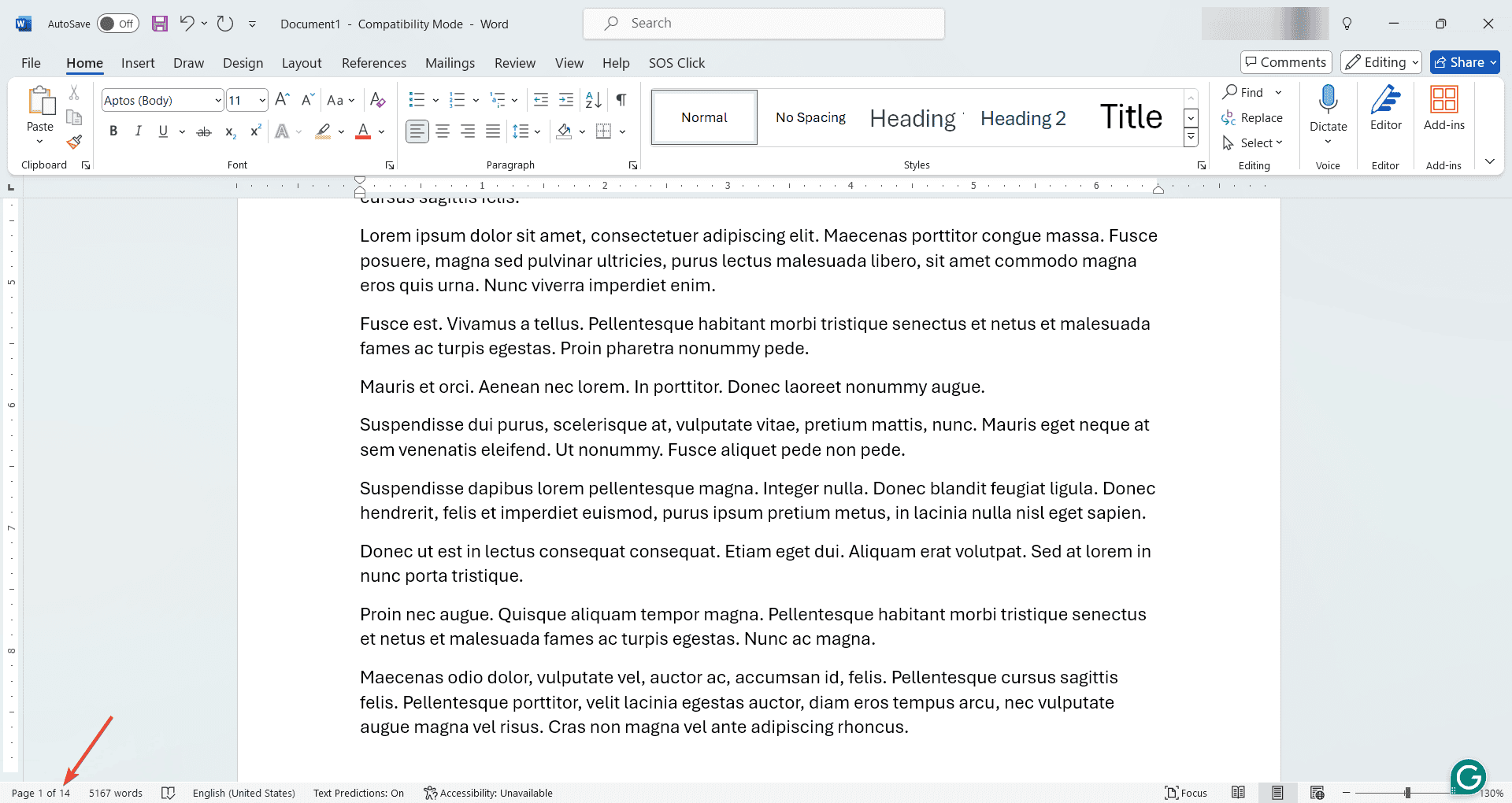Click the Copy icon in Clipboard group
The height and width of the screenshot is (803, 1512).
[74, 117]
